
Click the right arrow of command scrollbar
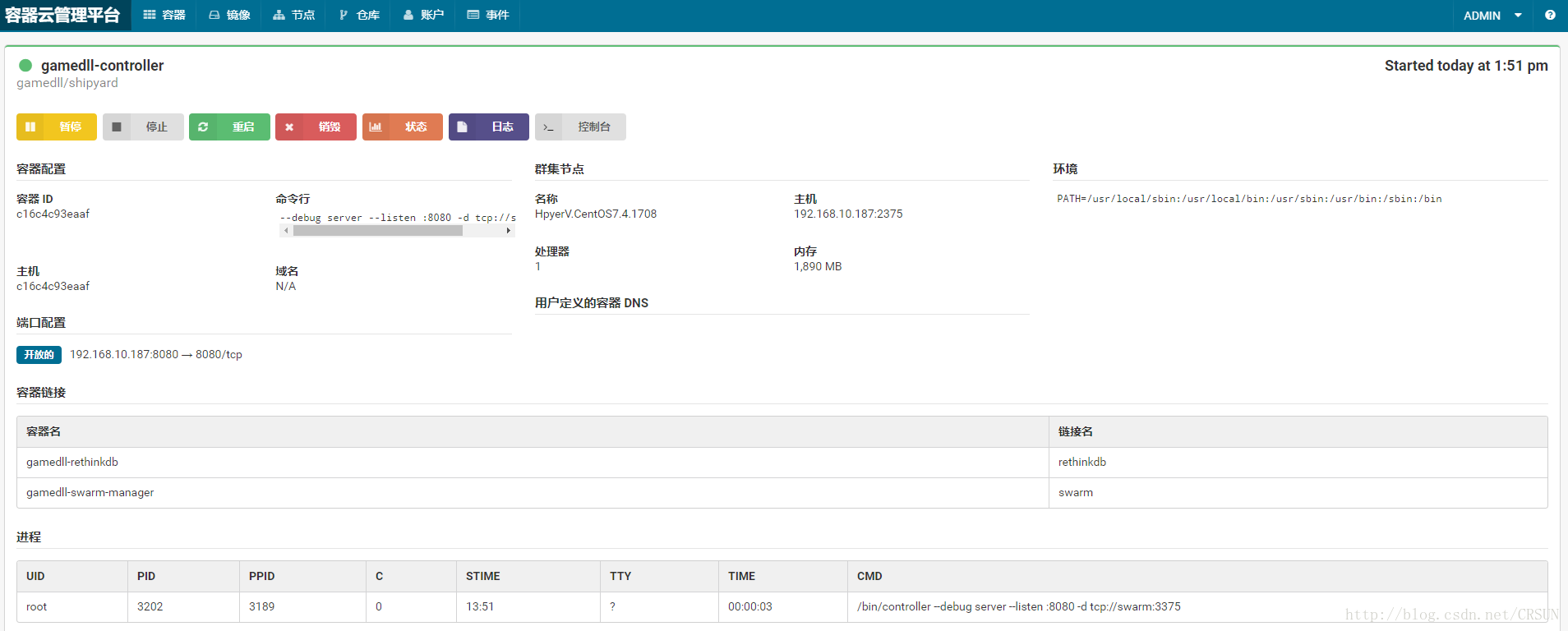coord(509,231)
